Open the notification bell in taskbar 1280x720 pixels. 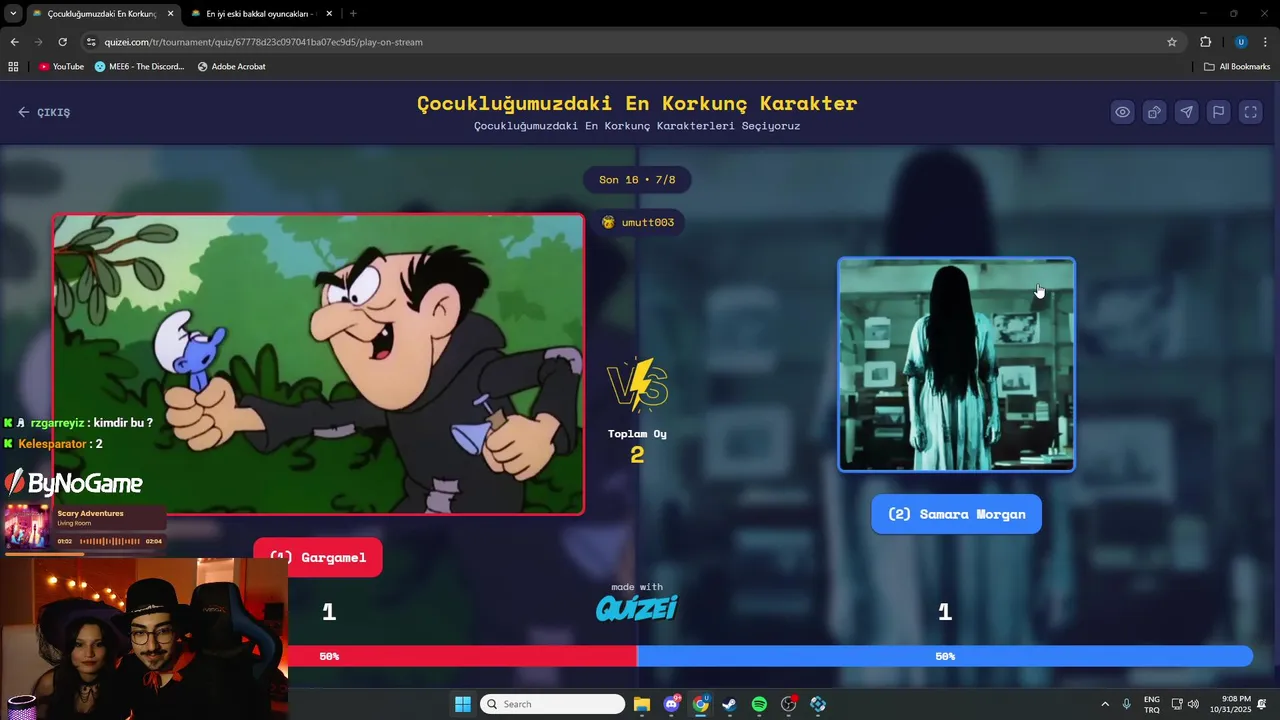[x=1263, y=704]
